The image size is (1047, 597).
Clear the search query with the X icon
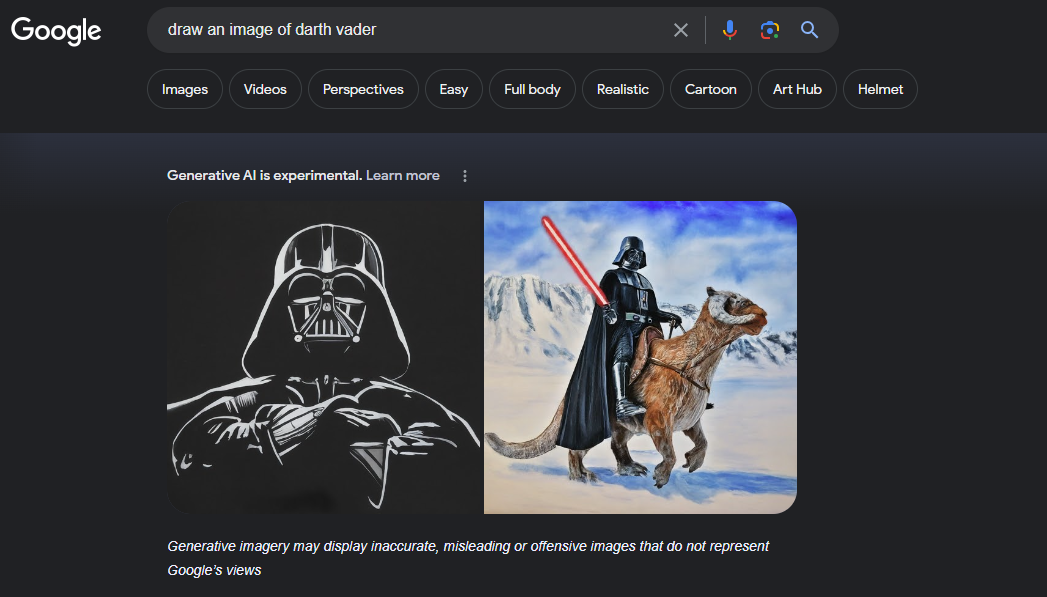pyautogui.click(x=680, y=30)
